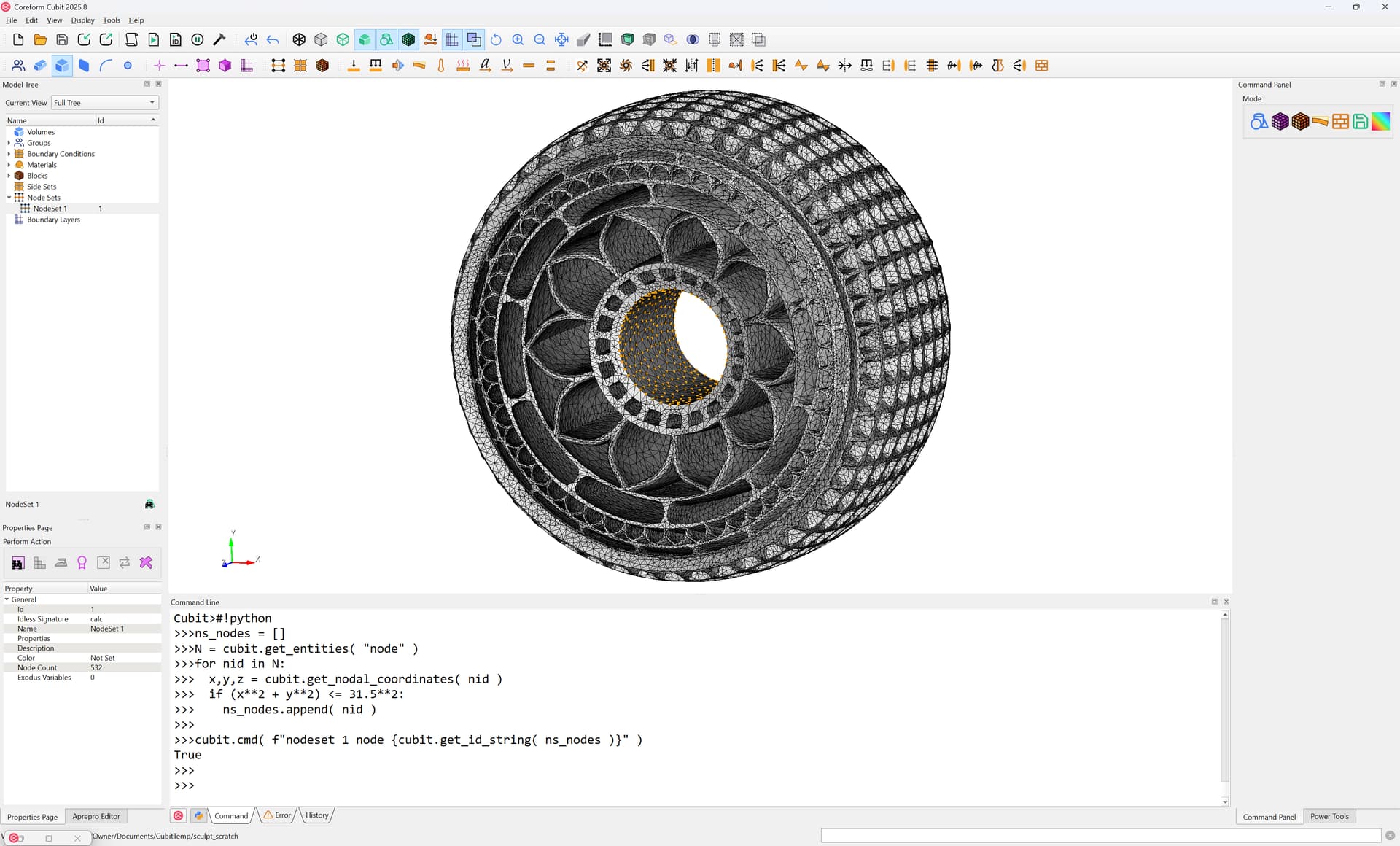Viewport: 1400px width, 846px height.
Task: Toggle the wireframe display mode icon
Action: (299, 40)
